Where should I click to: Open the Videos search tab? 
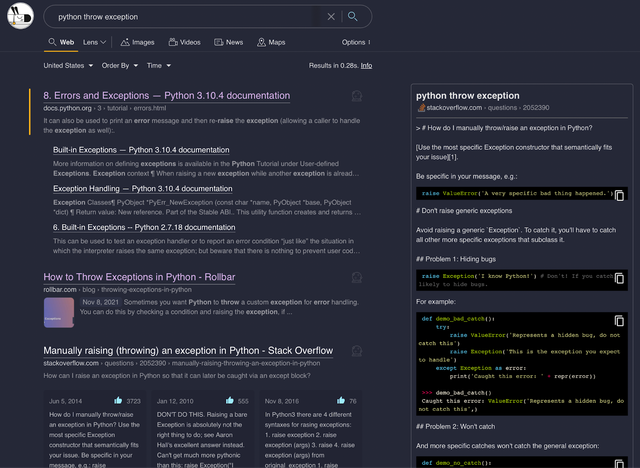click(184, 42)
